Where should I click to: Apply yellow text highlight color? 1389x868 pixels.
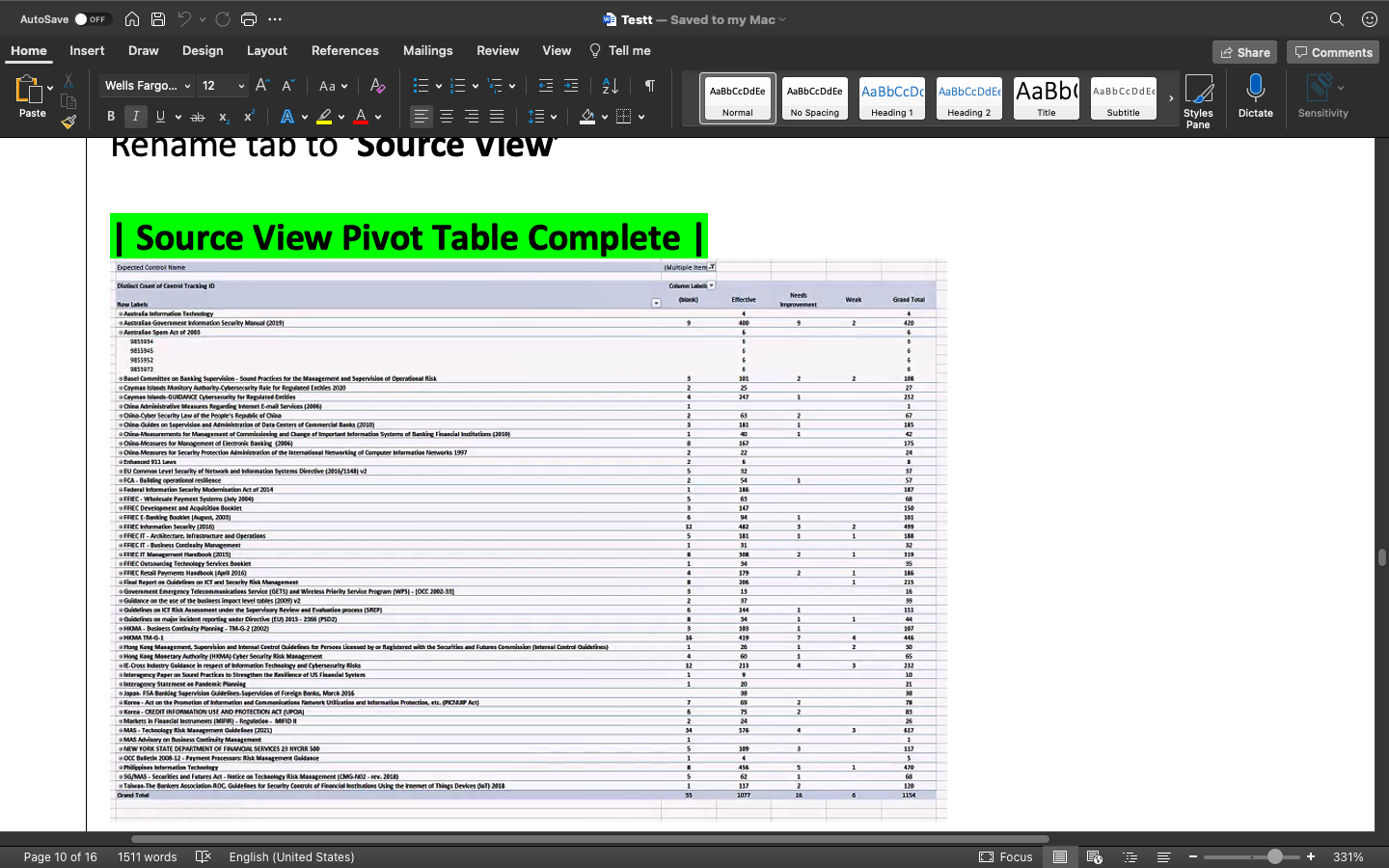324,117
